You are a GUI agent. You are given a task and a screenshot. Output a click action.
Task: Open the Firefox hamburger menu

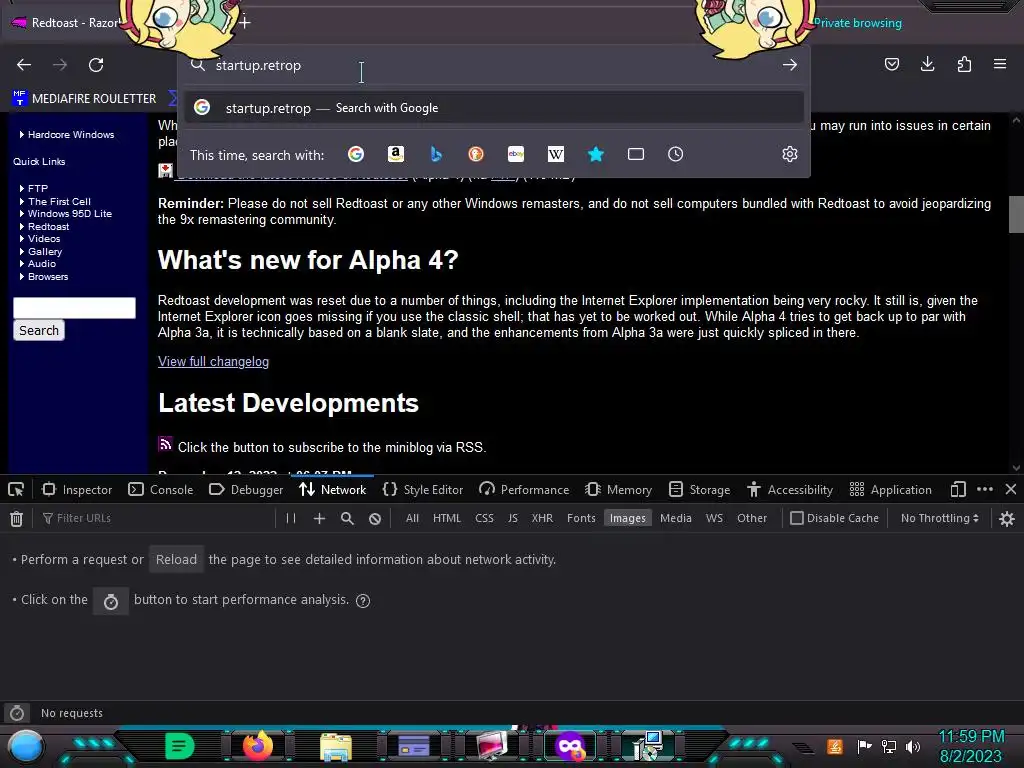[1000, 64]
